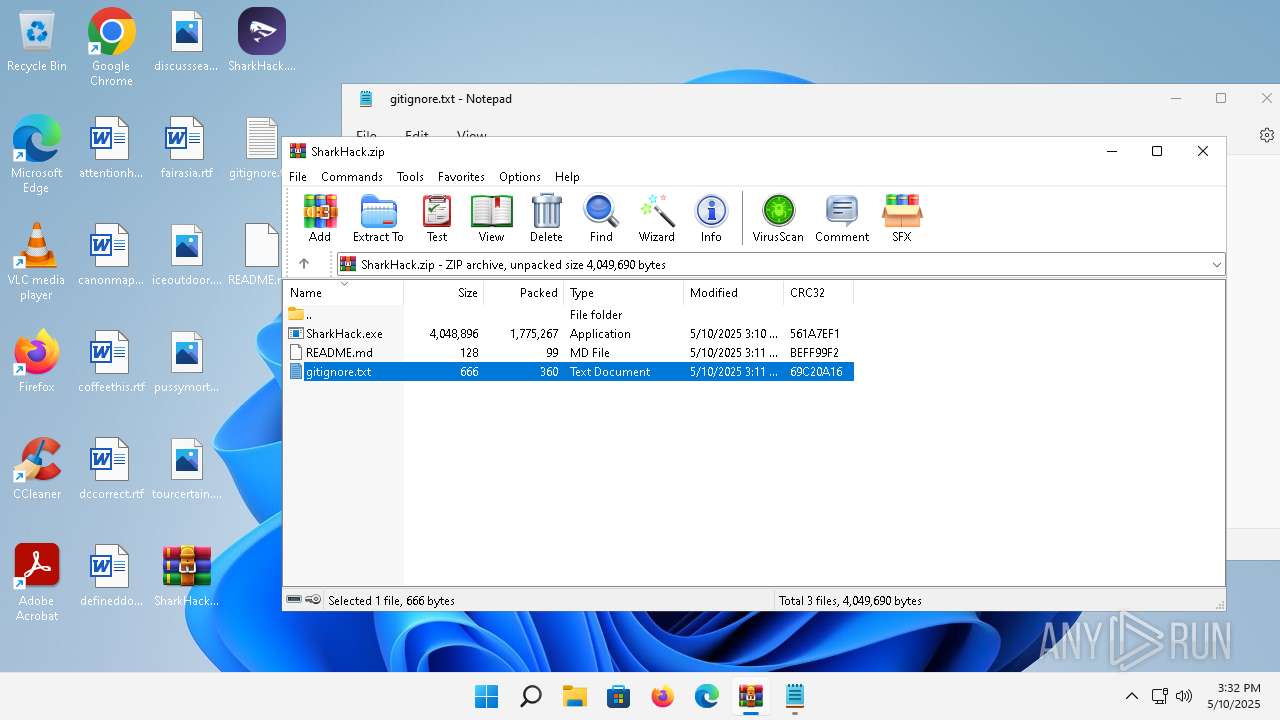Switch to WinRAR in taskbar
Image resolution: width=1280 pixels, height=720 pixels.
[x=751, y=696]
